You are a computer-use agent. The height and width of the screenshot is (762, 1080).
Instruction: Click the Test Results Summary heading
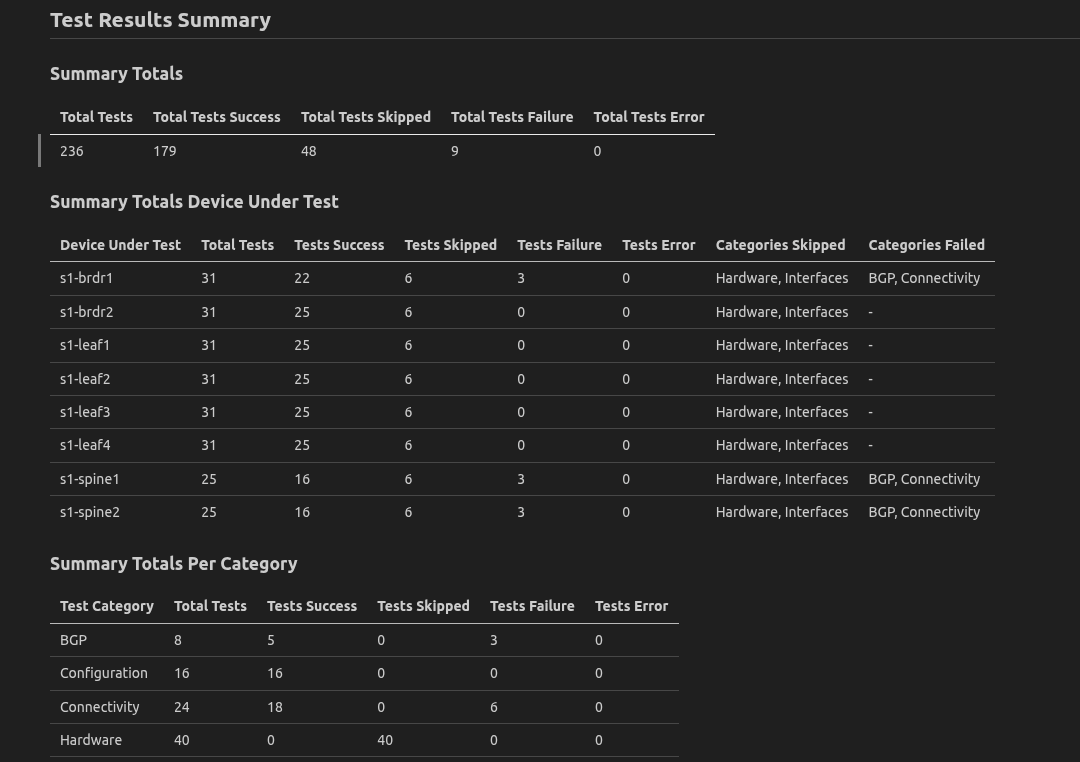tap(160, 20)
